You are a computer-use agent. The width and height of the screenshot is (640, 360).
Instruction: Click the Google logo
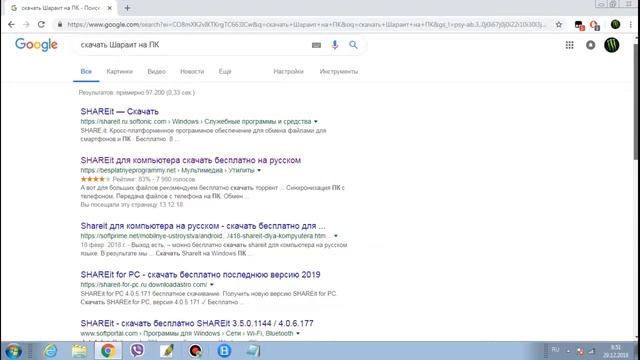[36, 44]
